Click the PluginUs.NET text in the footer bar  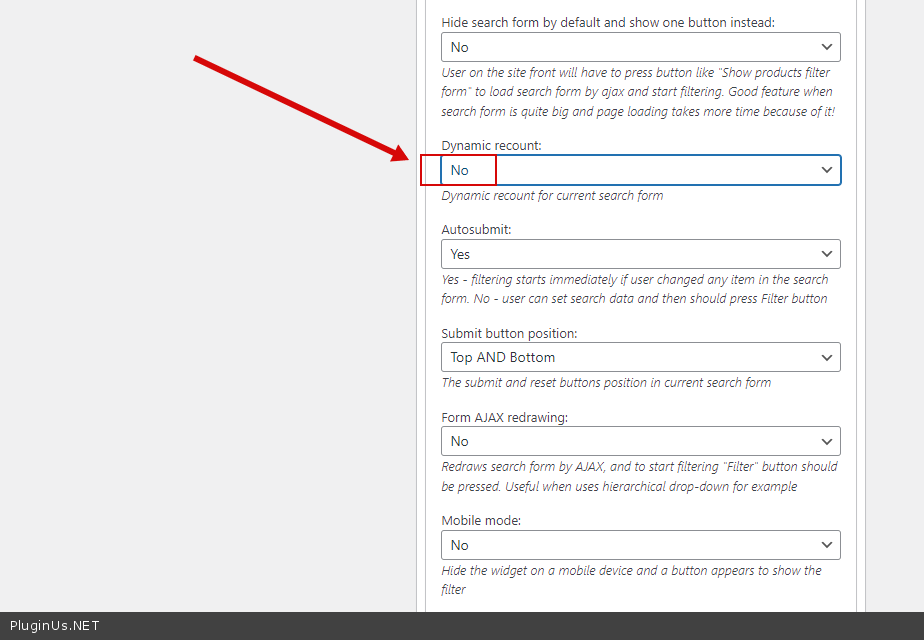pos(55,626)
